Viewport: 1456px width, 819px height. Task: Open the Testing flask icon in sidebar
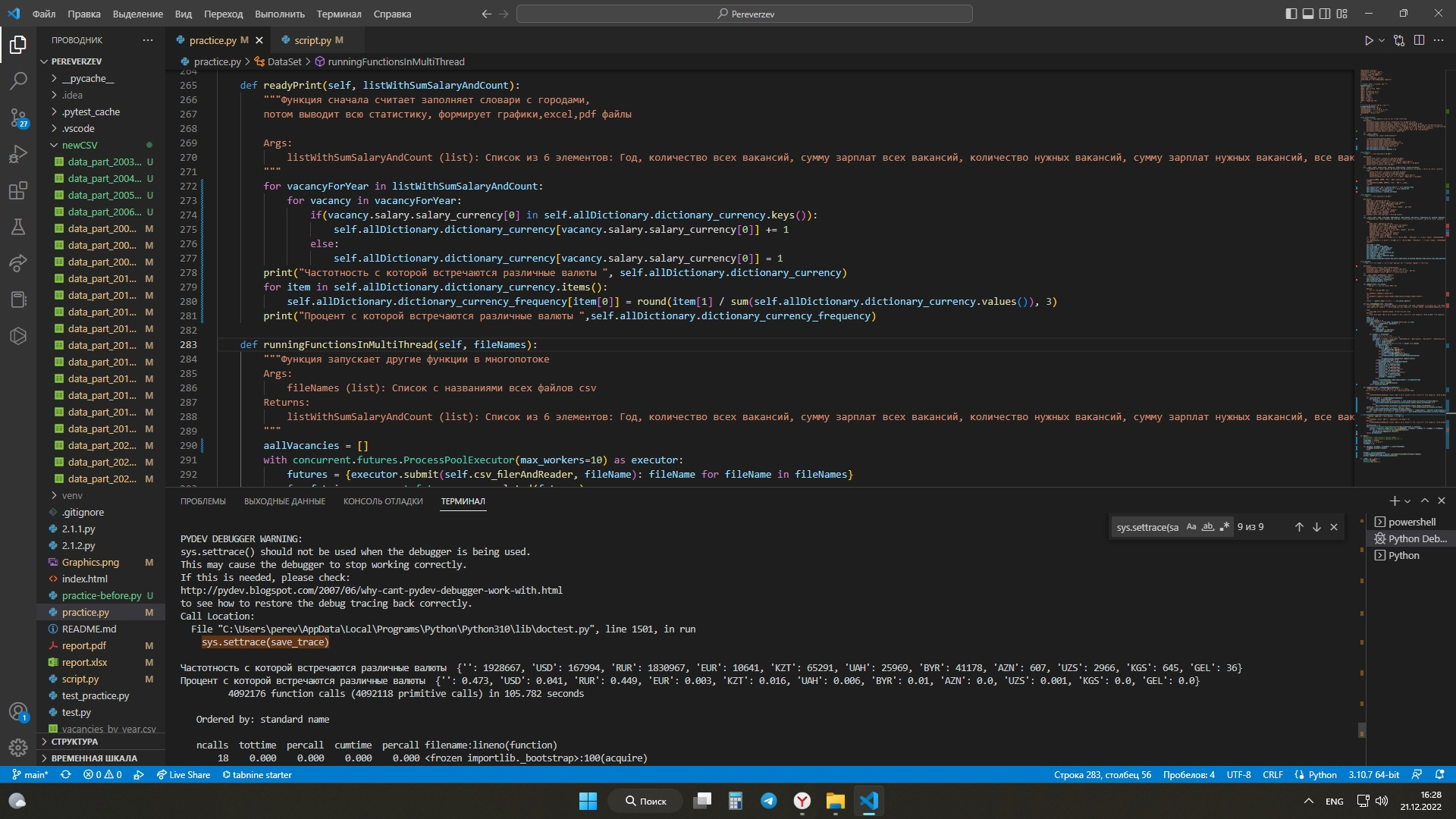(x=18, y=227)
